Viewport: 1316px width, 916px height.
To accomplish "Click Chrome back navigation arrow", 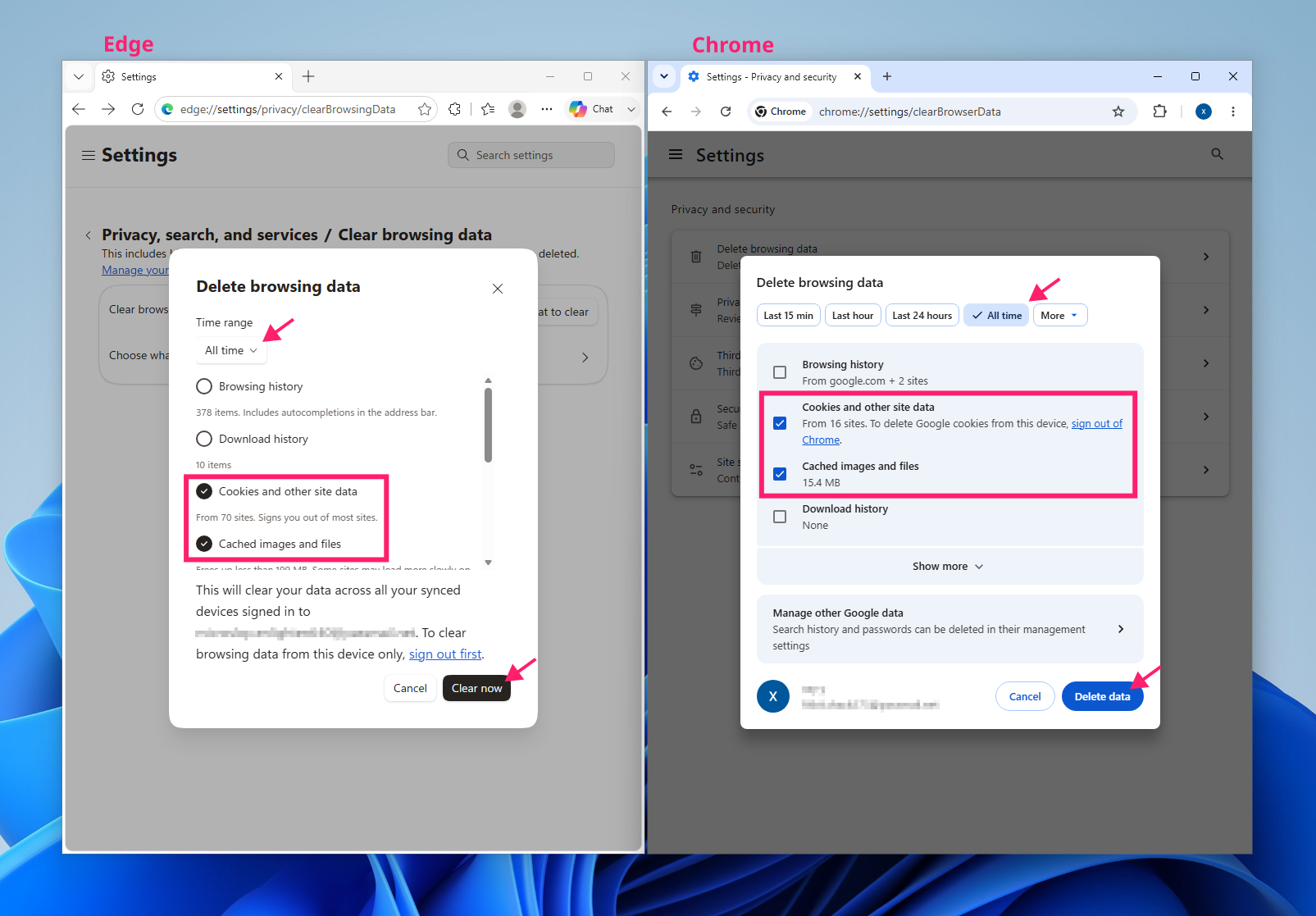I will coord(667,112).
